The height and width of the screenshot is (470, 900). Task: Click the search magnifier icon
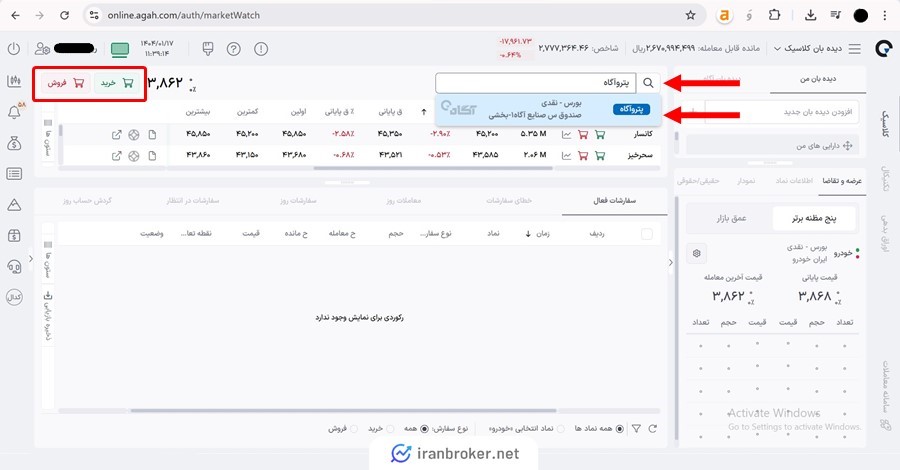(x=648, y=84)
